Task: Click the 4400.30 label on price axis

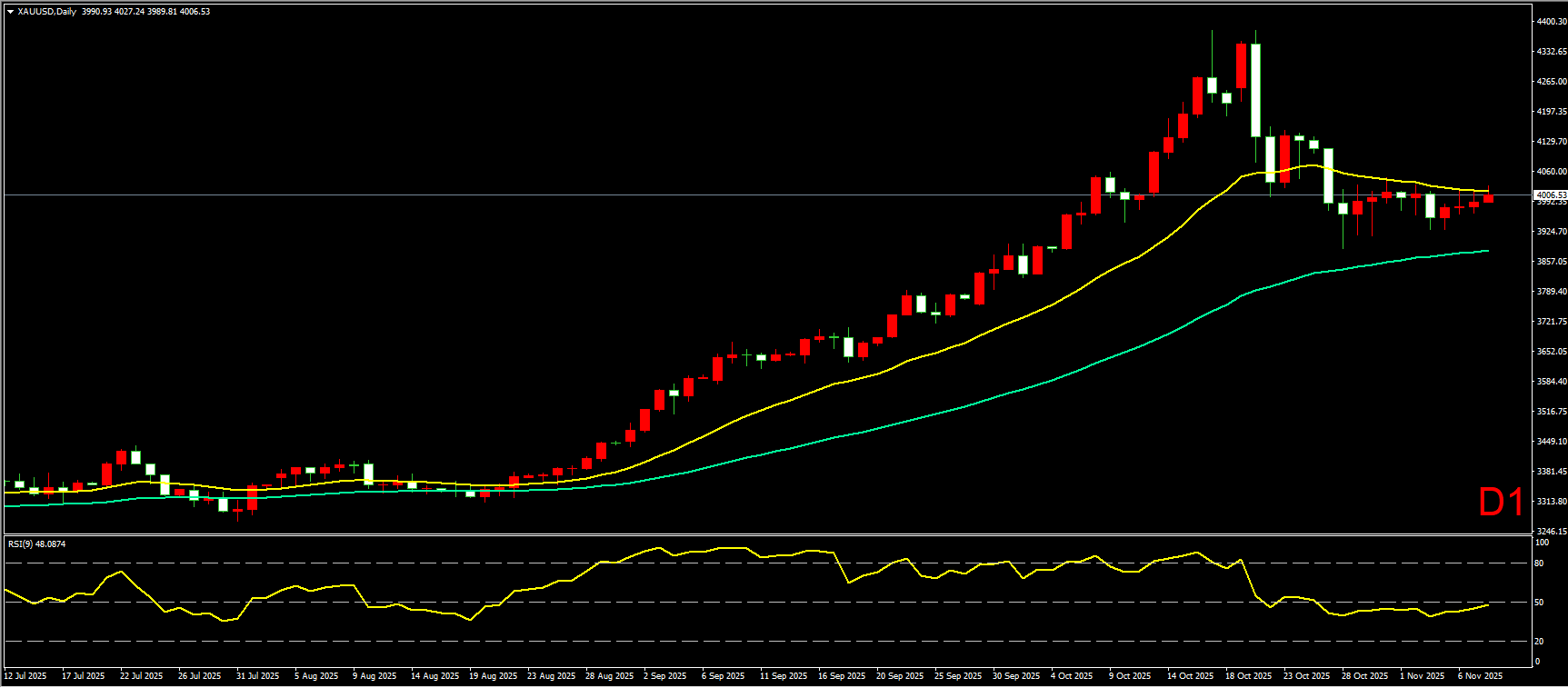Action: click(1551, 21)
